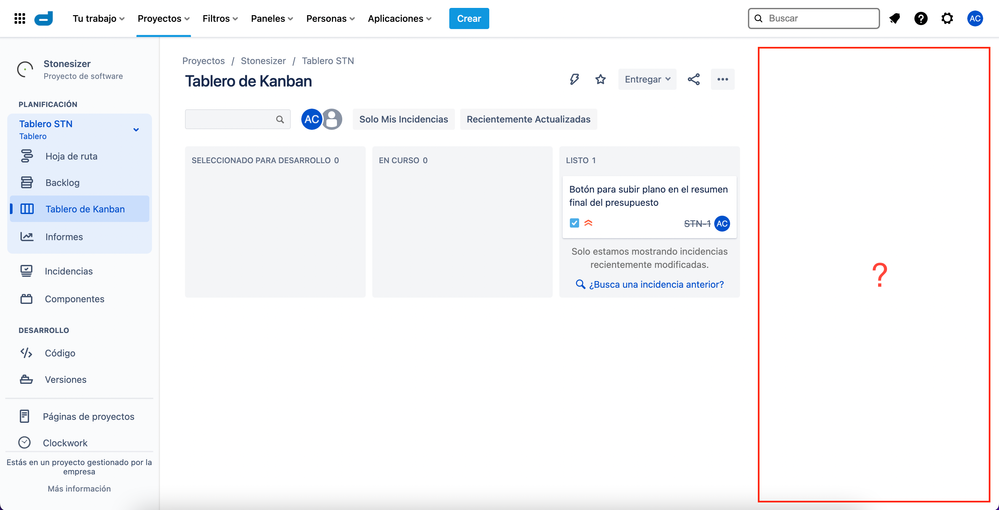Viewport: 999px width, 510px height.
Task: Click the SELECCIONADO PARA DESARROLLO column header
Action: click(x=265, y=161)
